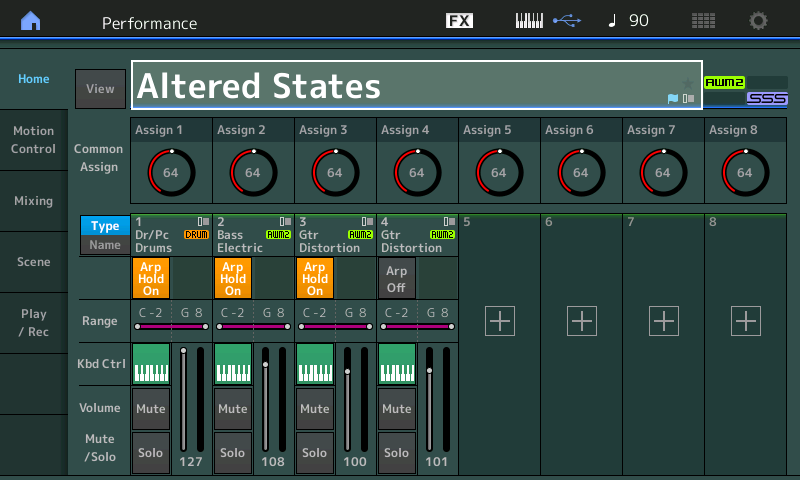This screenshot has height=480, width=800.
Task: Click the SSS badge beside performance name
Action: point(767,98)
